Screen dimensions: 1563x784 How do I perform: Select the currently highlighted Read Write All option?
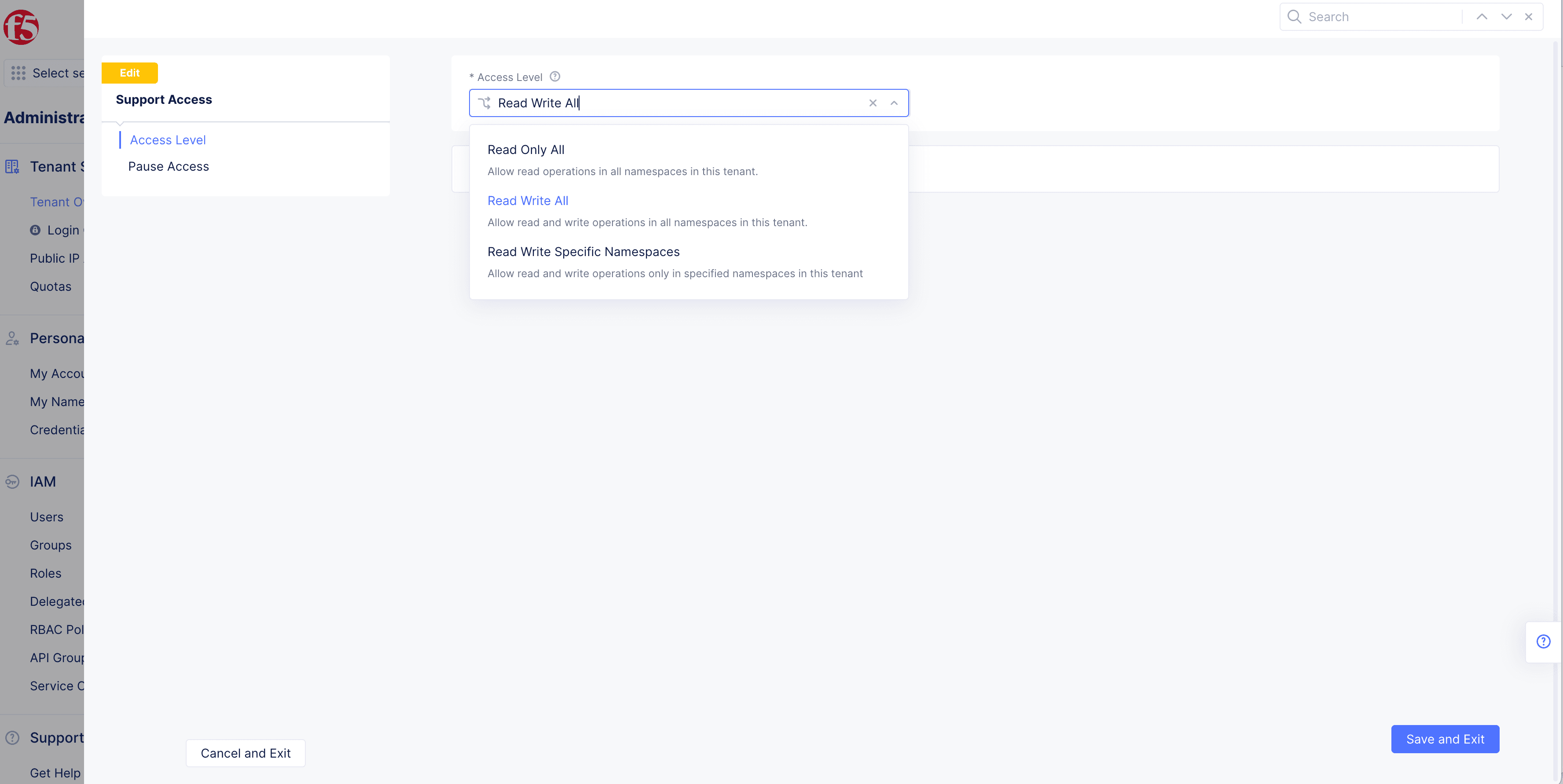pyautogui.click(x=528, y=200)
